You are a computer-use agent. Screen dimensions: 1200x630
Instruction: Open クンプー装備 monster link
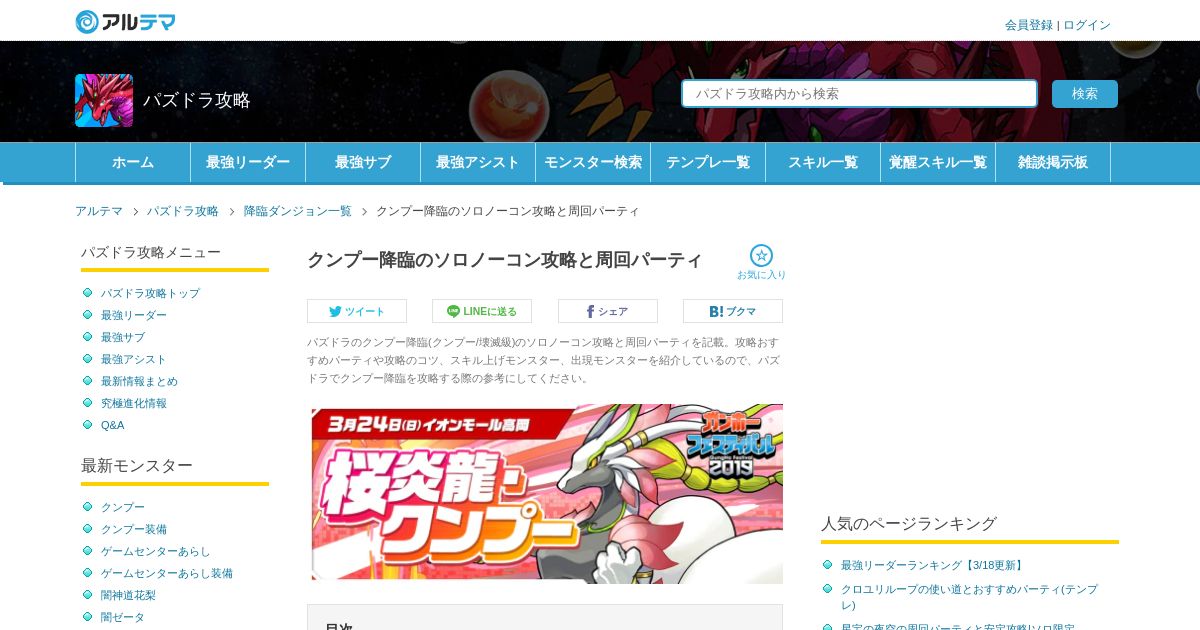pos(134,529)
